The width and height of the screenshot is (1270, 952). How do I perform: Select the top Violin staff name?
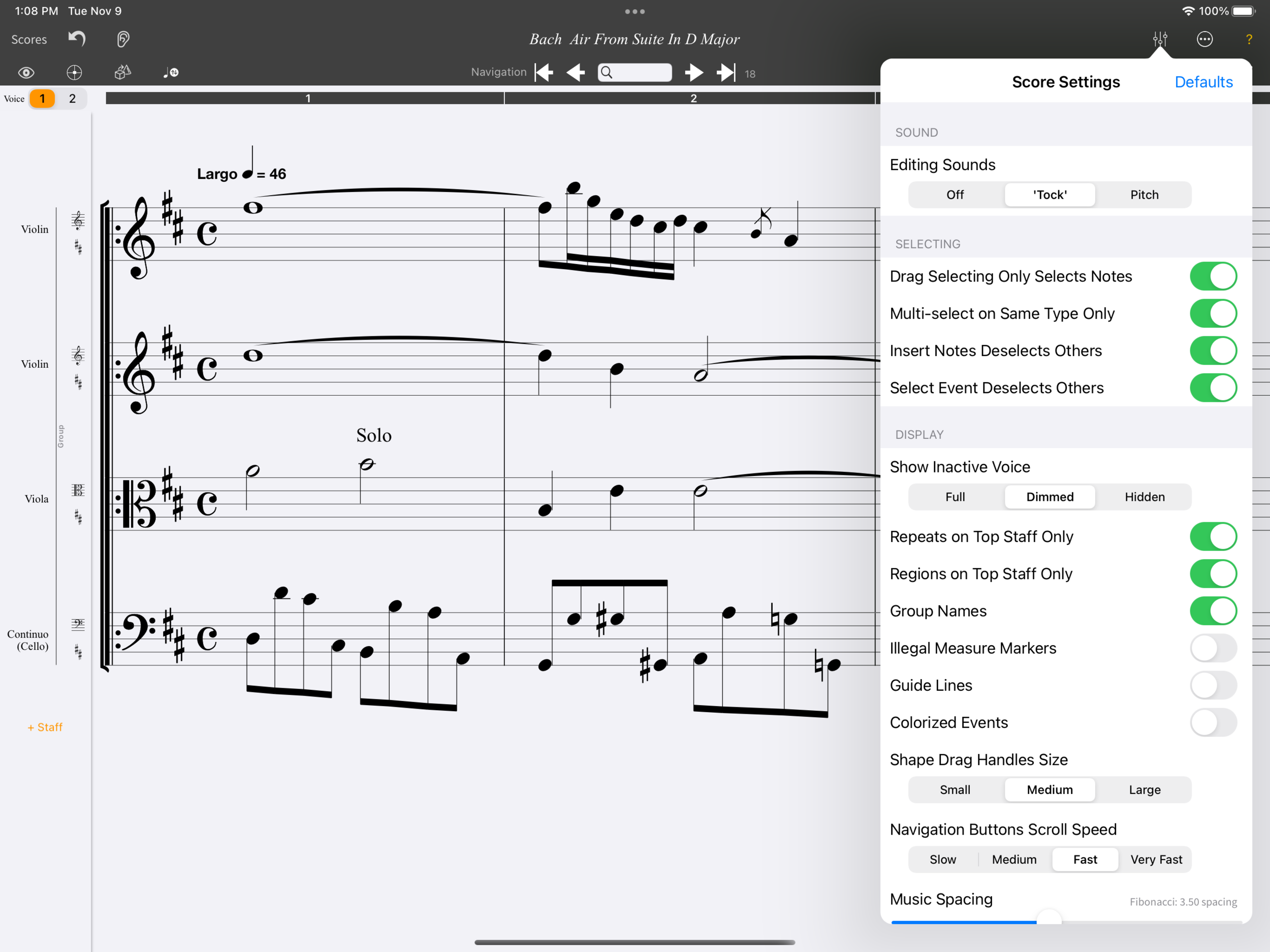pyautogui.click(x=35, y=229)
